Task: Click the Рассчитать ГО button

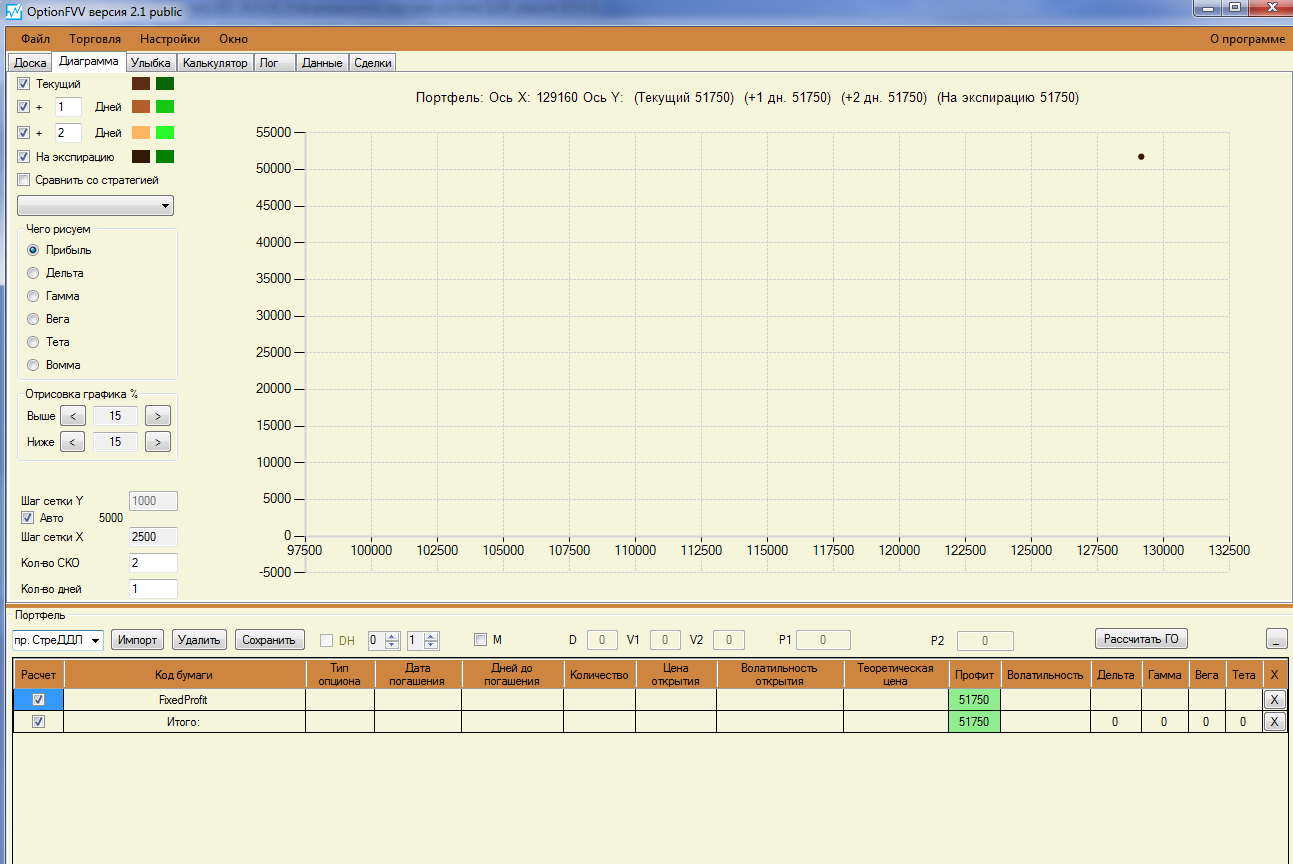Action: pos(1141,639)
